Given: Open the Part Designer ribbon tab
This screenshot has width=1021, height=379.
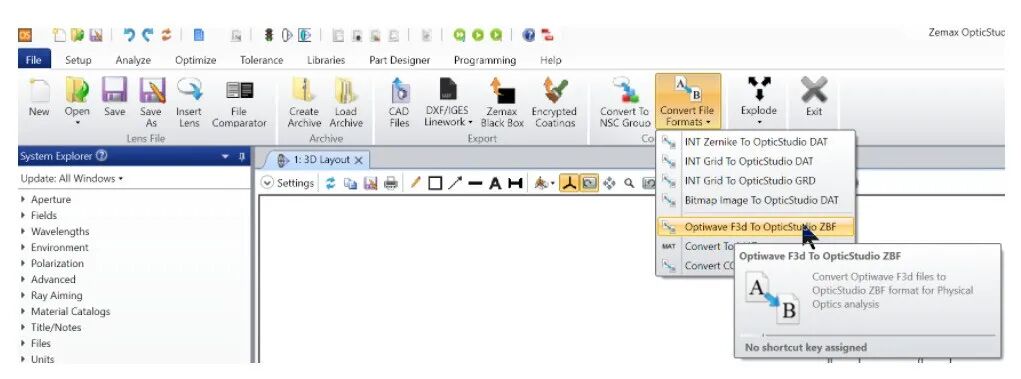Looking at the screenshot, I should (x=399, y=60).
